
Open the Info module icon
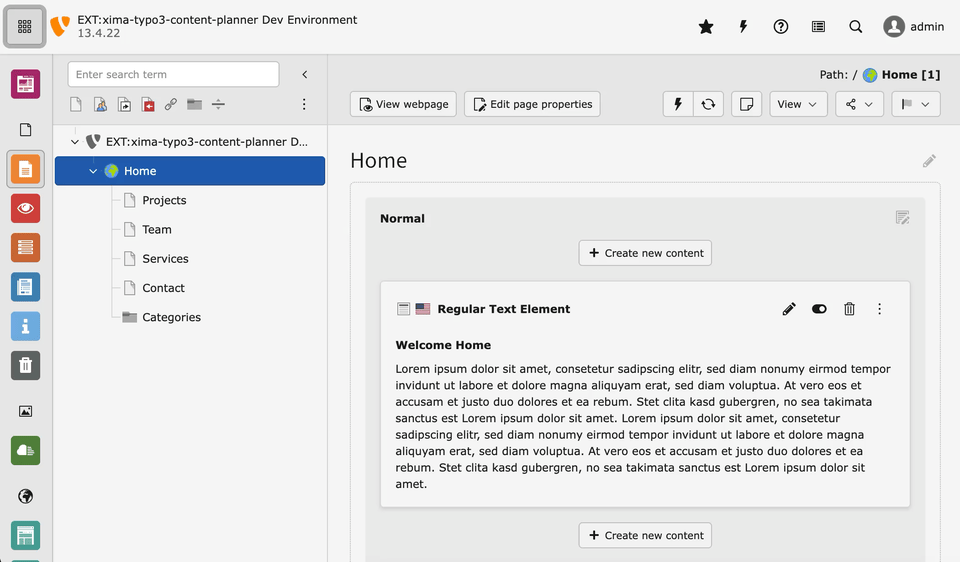coord(25,326)
